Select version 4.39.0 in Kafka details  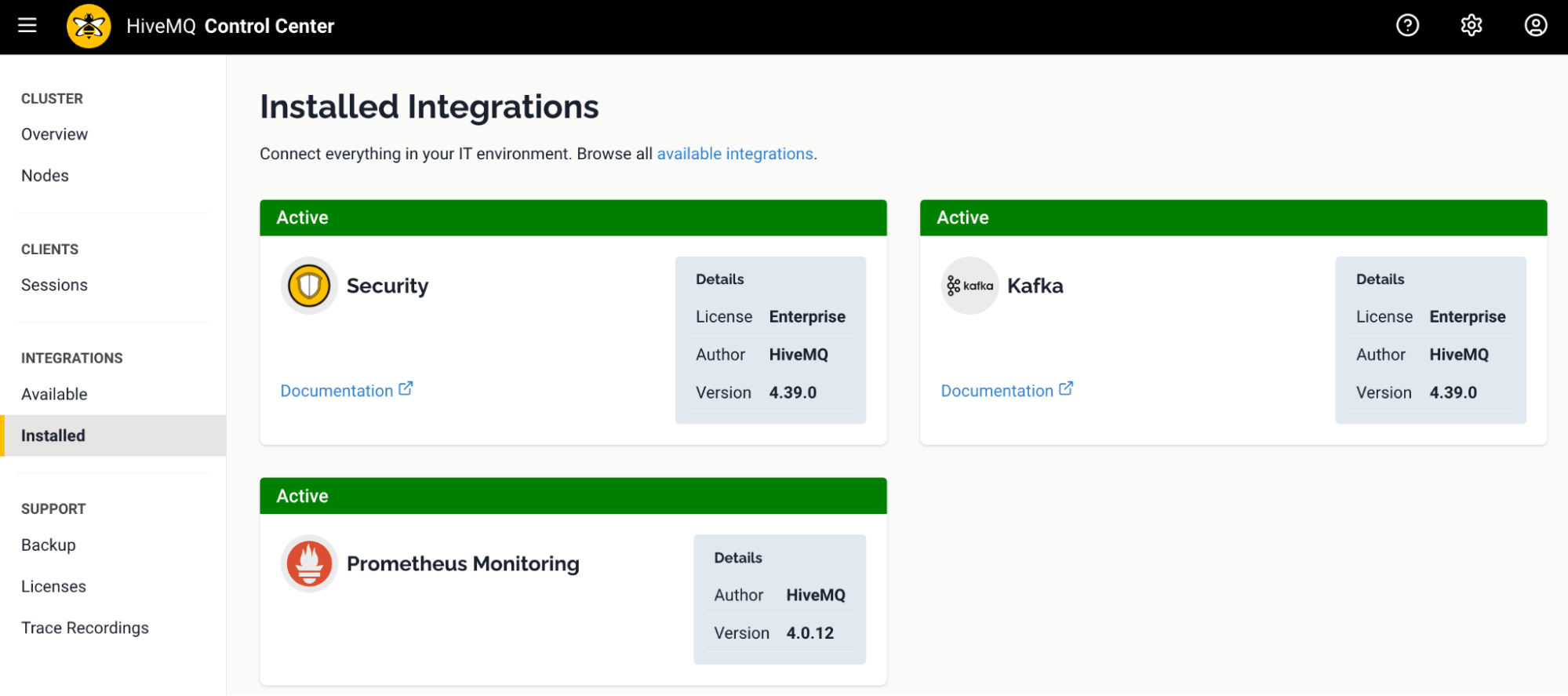tap(1453, 392)
